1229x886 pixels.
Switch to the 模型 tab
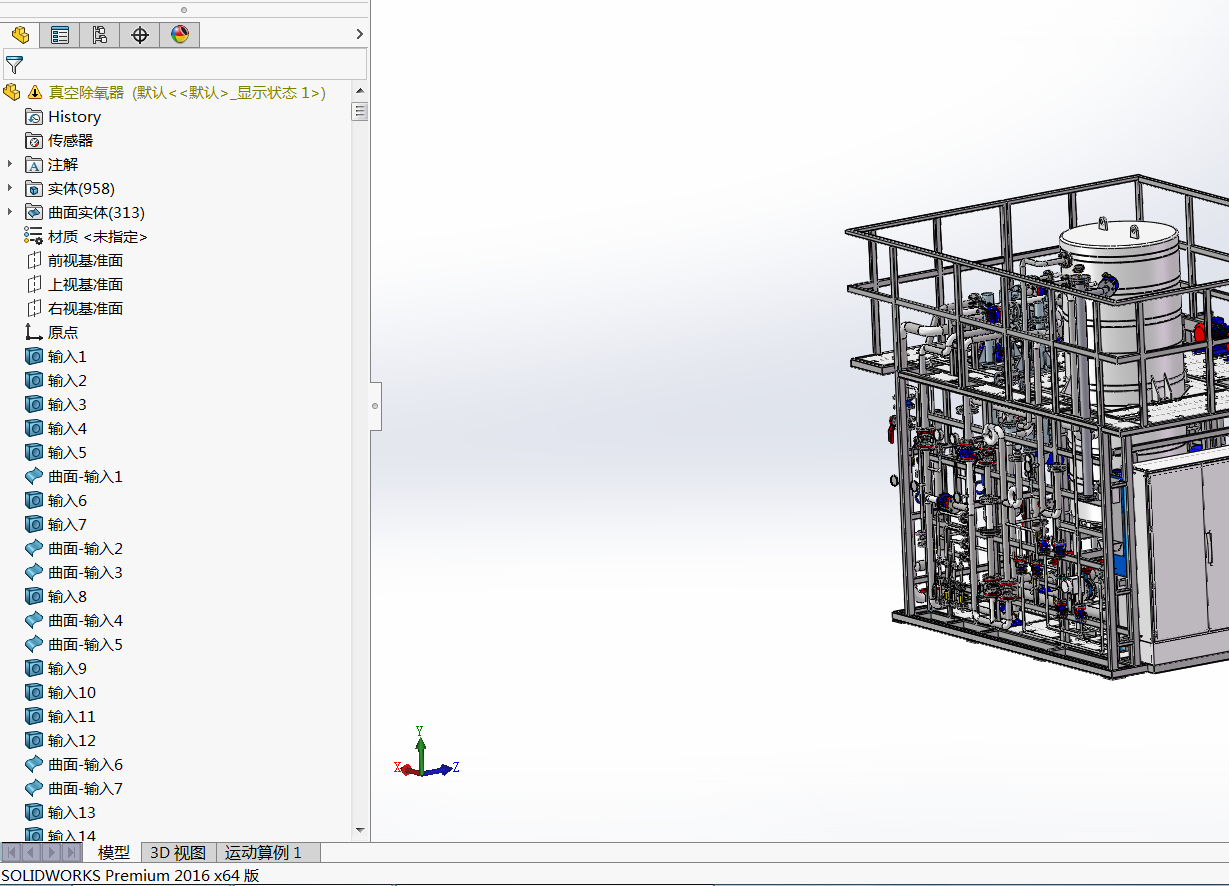(x=114, y=853)
